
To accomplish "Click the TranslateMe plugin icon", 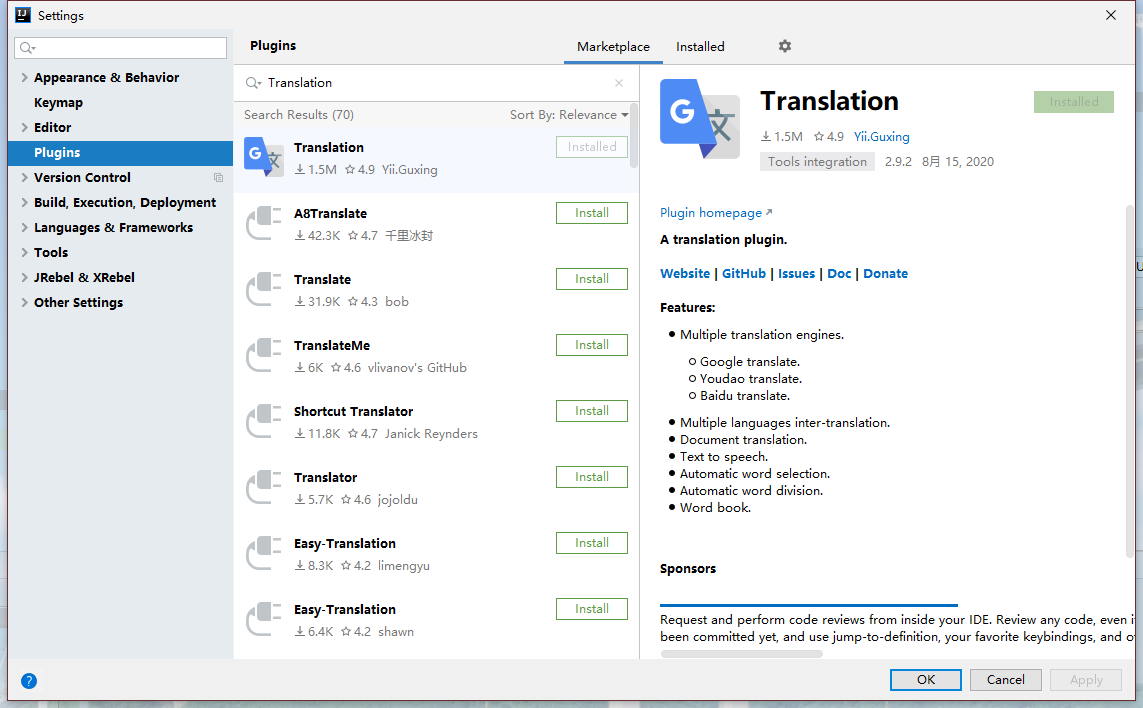I will coord(264,356).
